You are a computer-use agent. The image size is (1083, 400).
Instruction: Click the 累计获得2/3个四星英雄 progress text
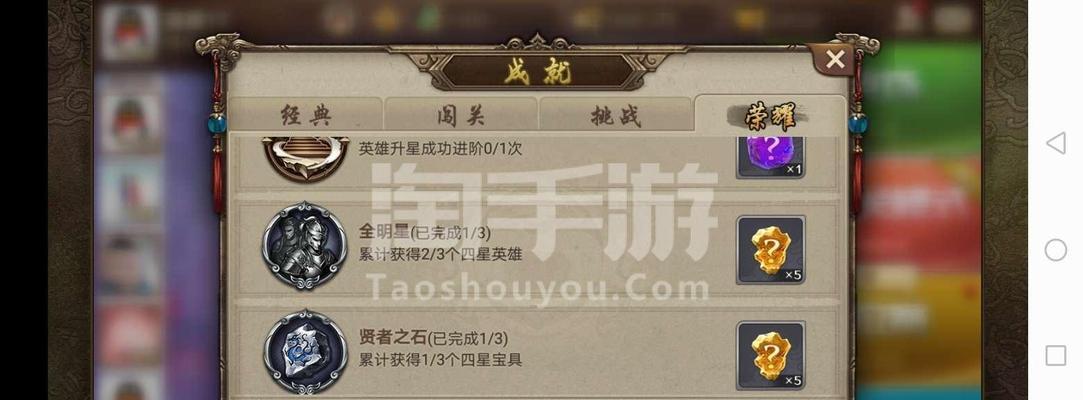(440, 254)
